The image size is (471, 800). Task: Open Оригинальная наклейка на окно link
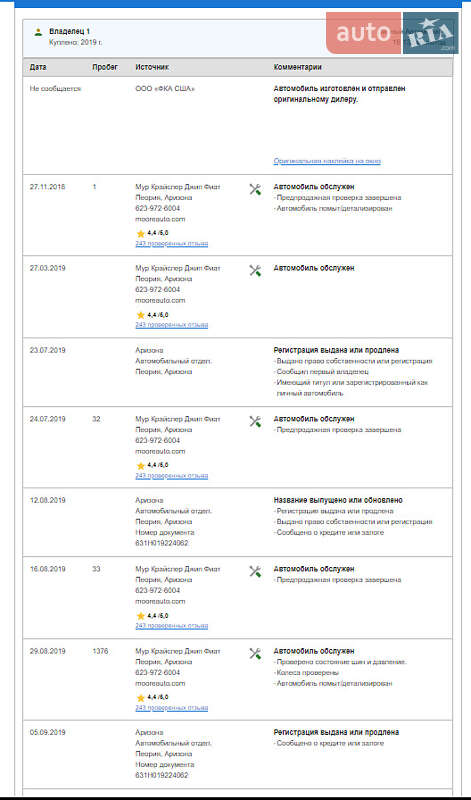[327, 161]
